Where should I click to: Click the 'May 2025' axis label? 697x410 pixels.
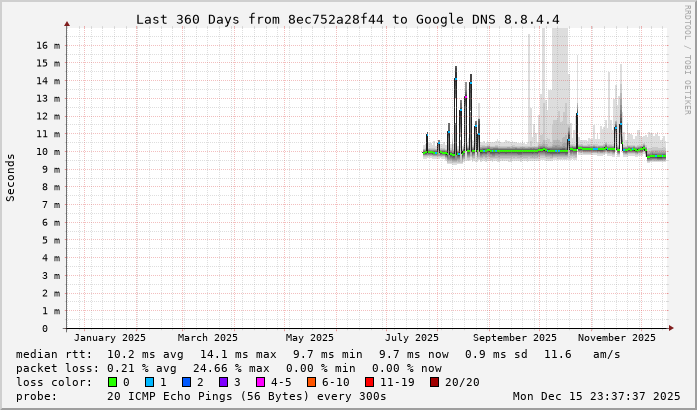point(309,338)
